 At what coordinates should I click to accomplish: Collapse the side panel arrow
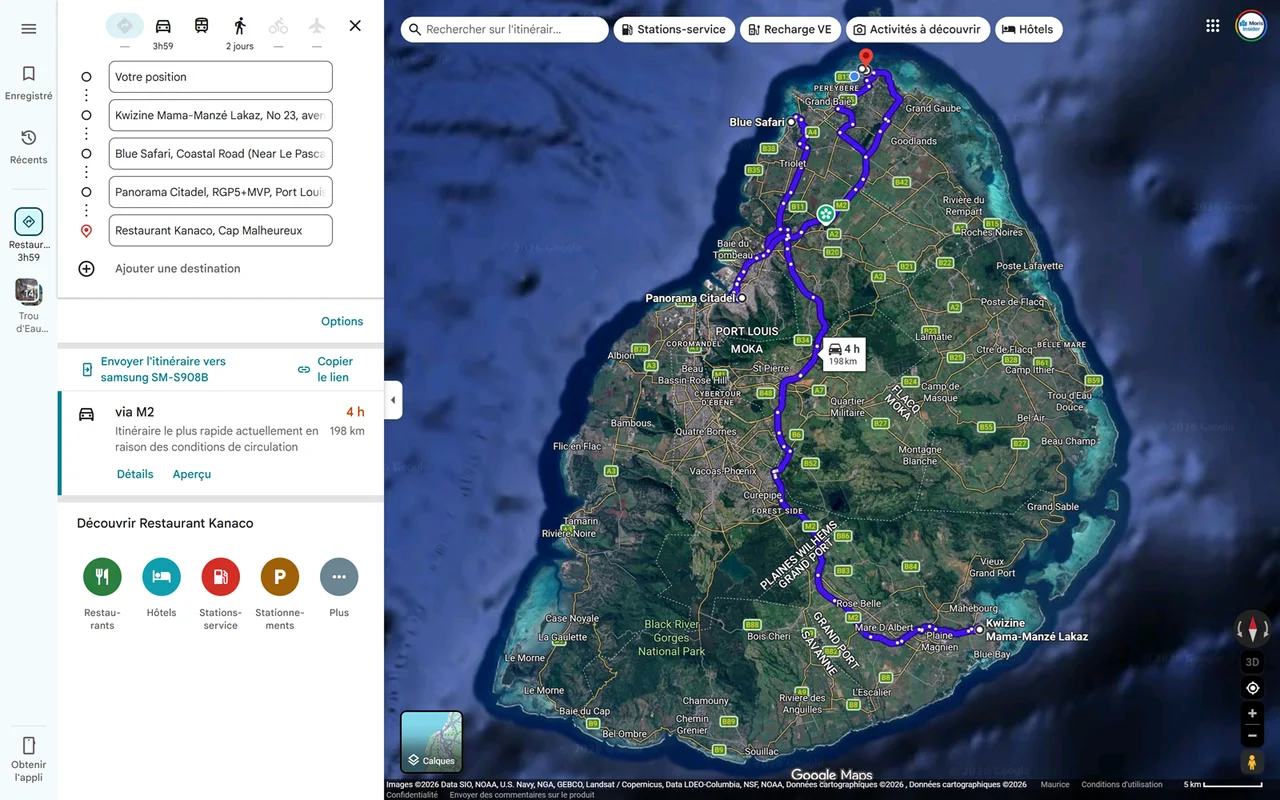393,400
